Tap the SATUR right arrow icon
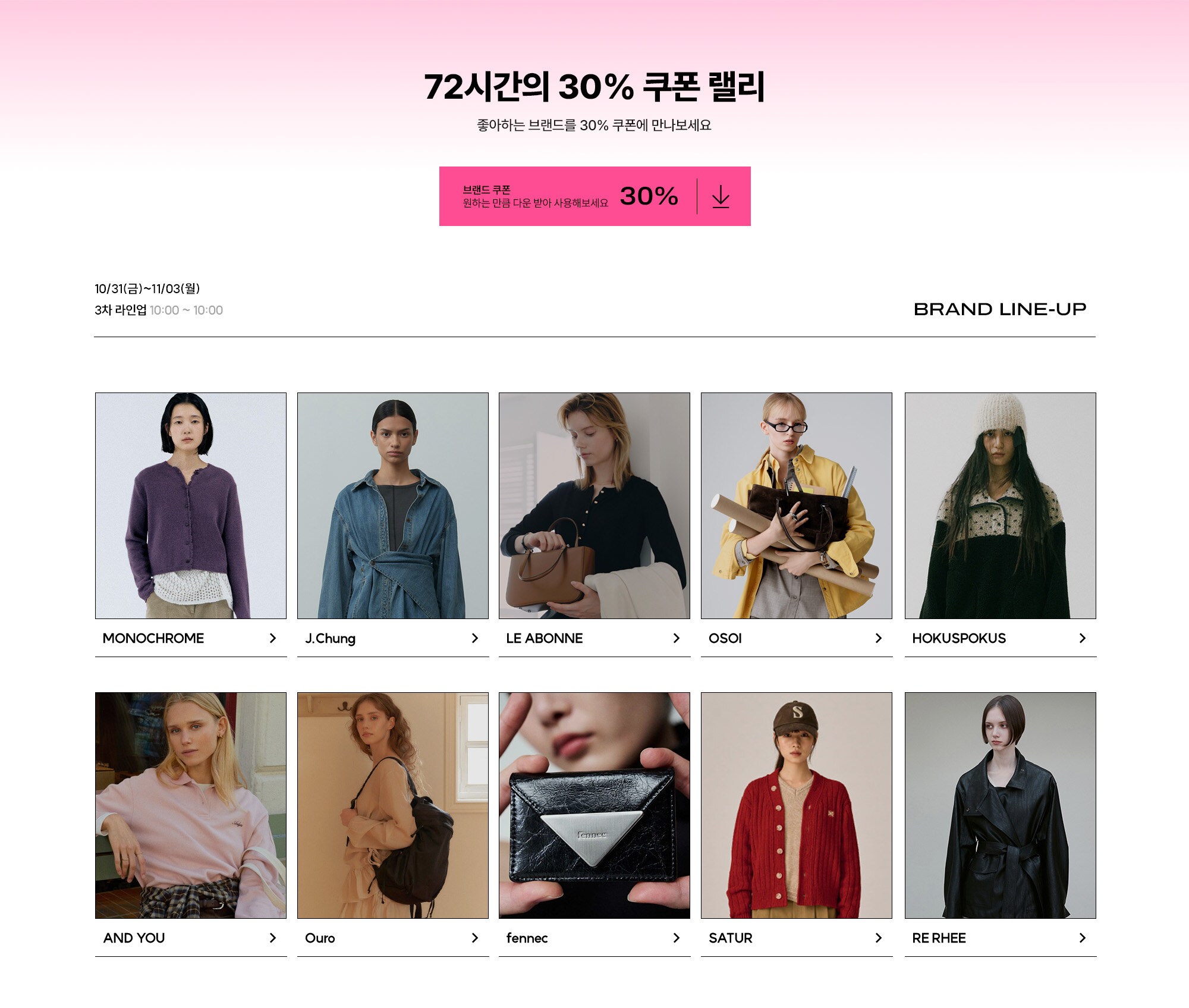Image resolution: width=1189 pixels, height=1008 pixels. pos(879,938)
